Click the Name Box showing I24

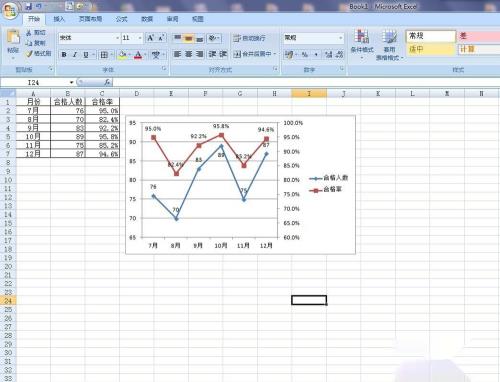tap(38, 82)
